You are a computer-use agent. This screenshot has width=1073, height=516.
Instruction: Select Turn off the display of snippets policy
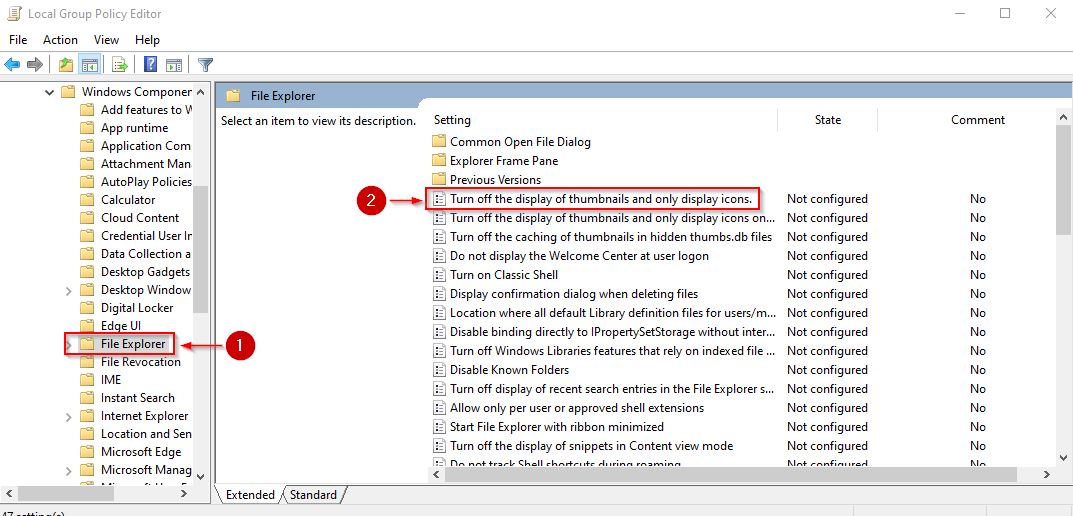pyautogui.click(x=591, y=446)
